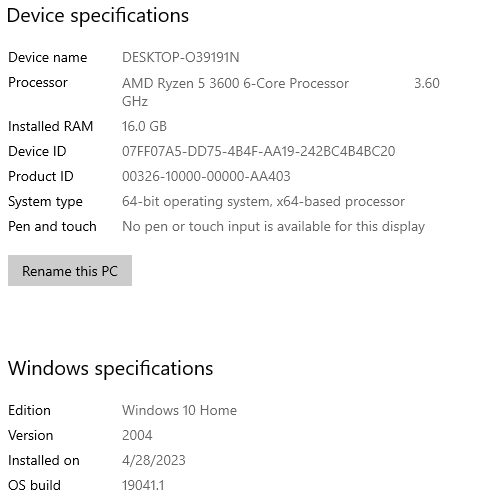The image size is (482, 501).
Task: Select the Device ID value string
Action: (x=259, y=151)
